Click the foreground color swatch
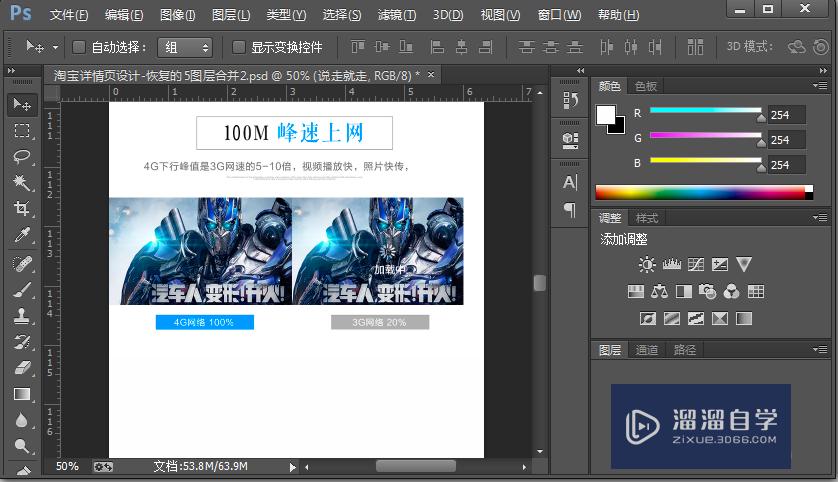 click(x=606, y=115)
